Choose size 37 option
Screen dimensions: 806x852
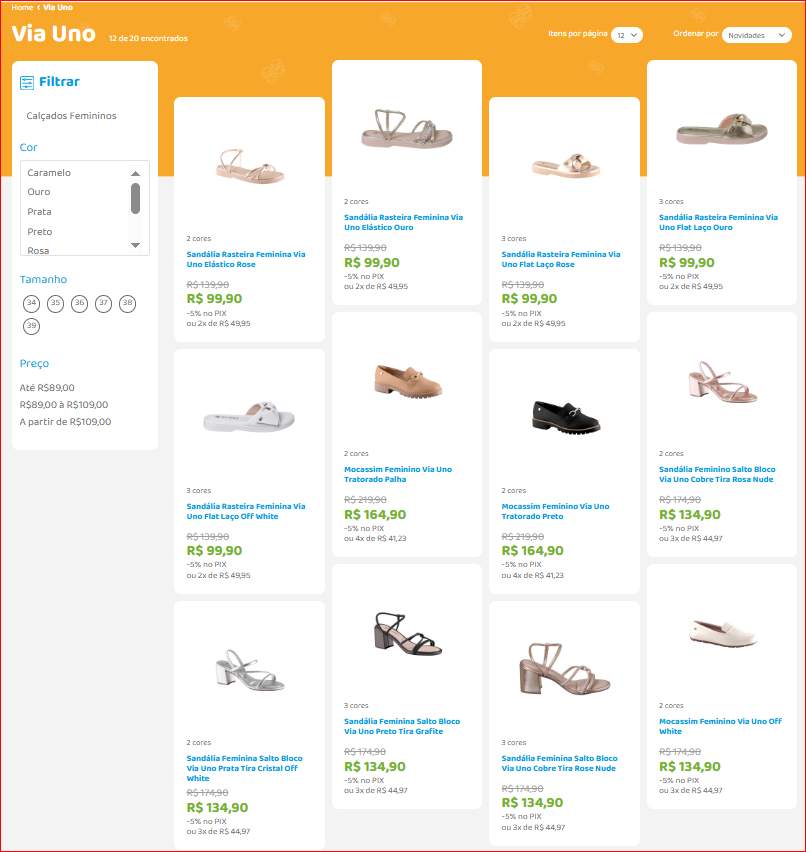(103, 303)
